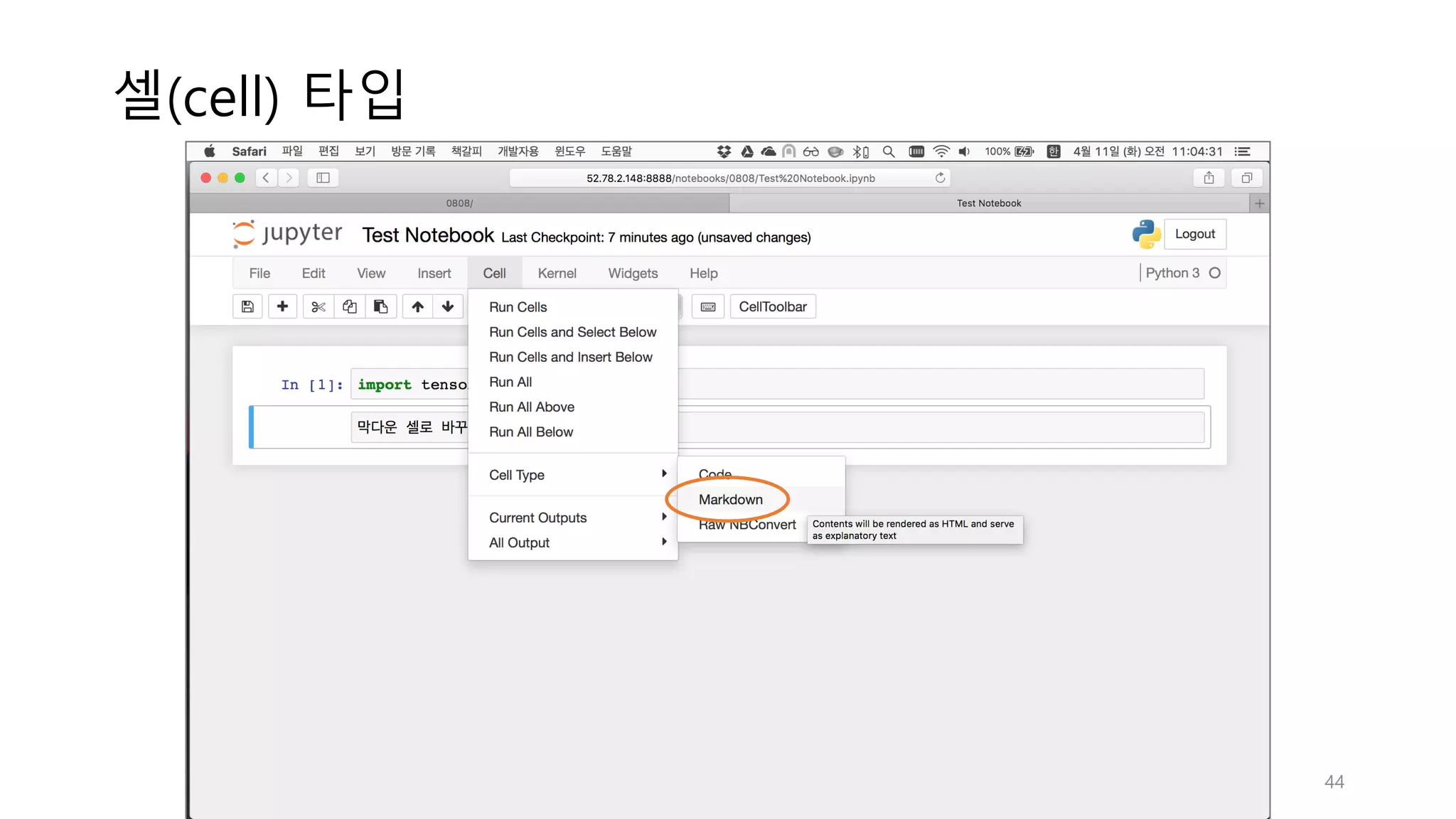Image resolution: width=1456 pixels, height=819 pixels.
Task: Click the Python logo icon
Action: click(1146, 234)
